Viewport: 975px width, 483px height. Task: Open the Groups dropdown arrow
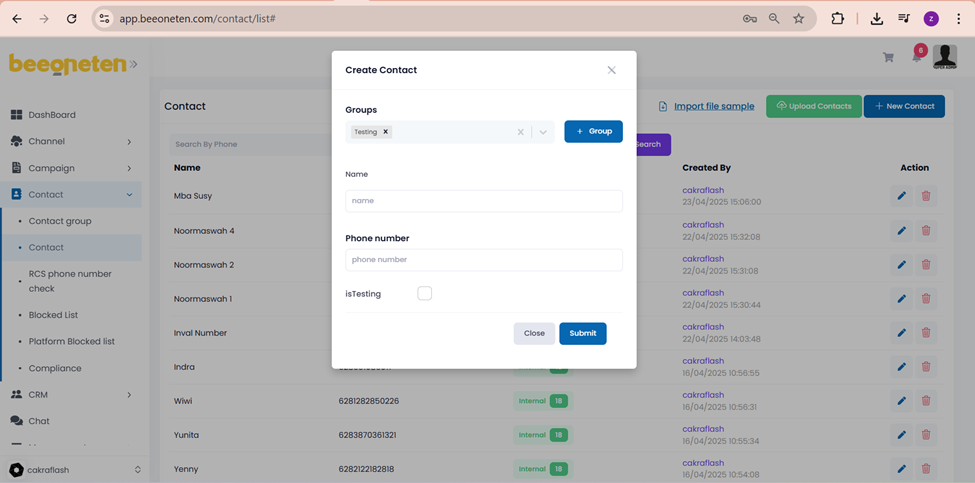[543, 132]
